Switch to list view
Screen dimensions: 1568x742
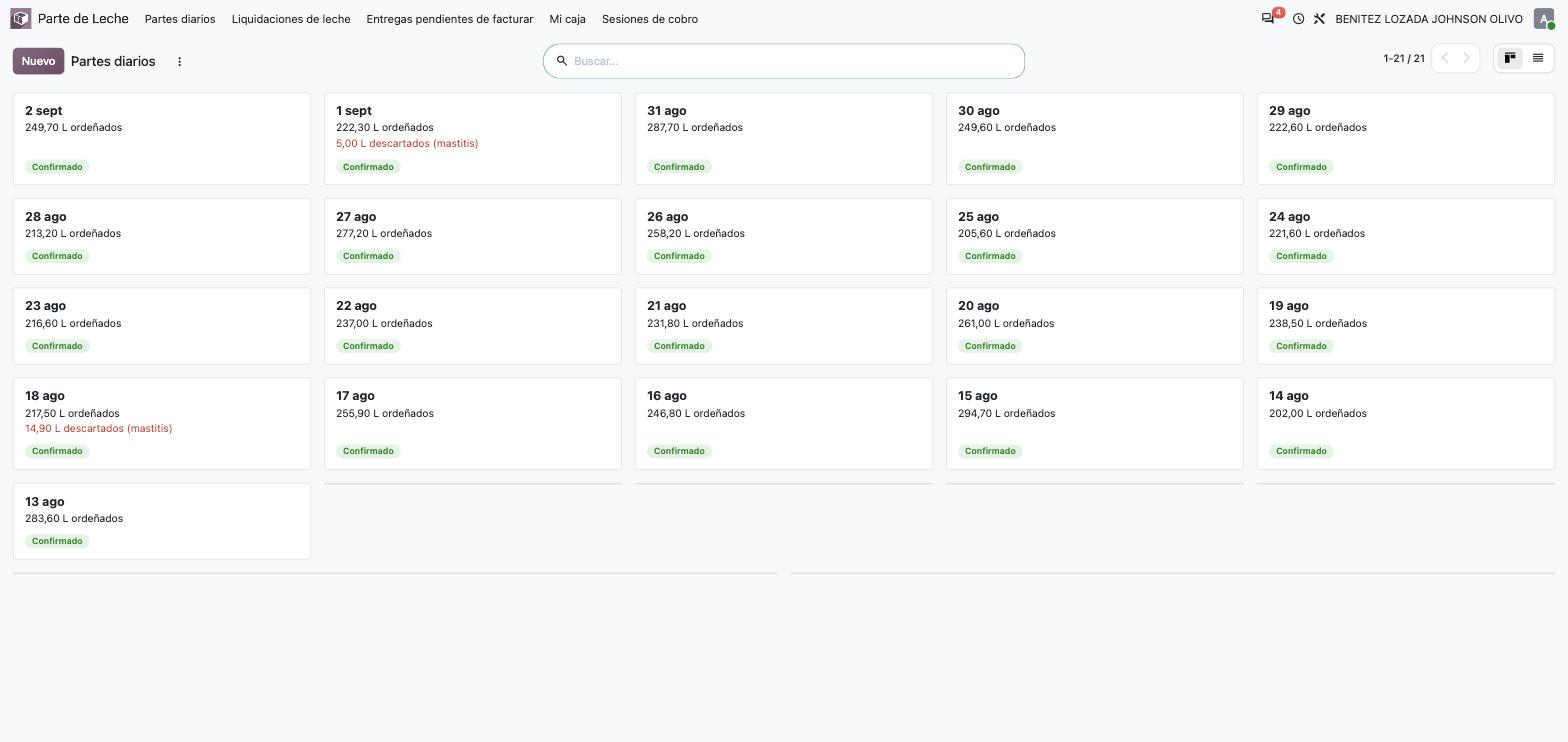pos(1538,58)
